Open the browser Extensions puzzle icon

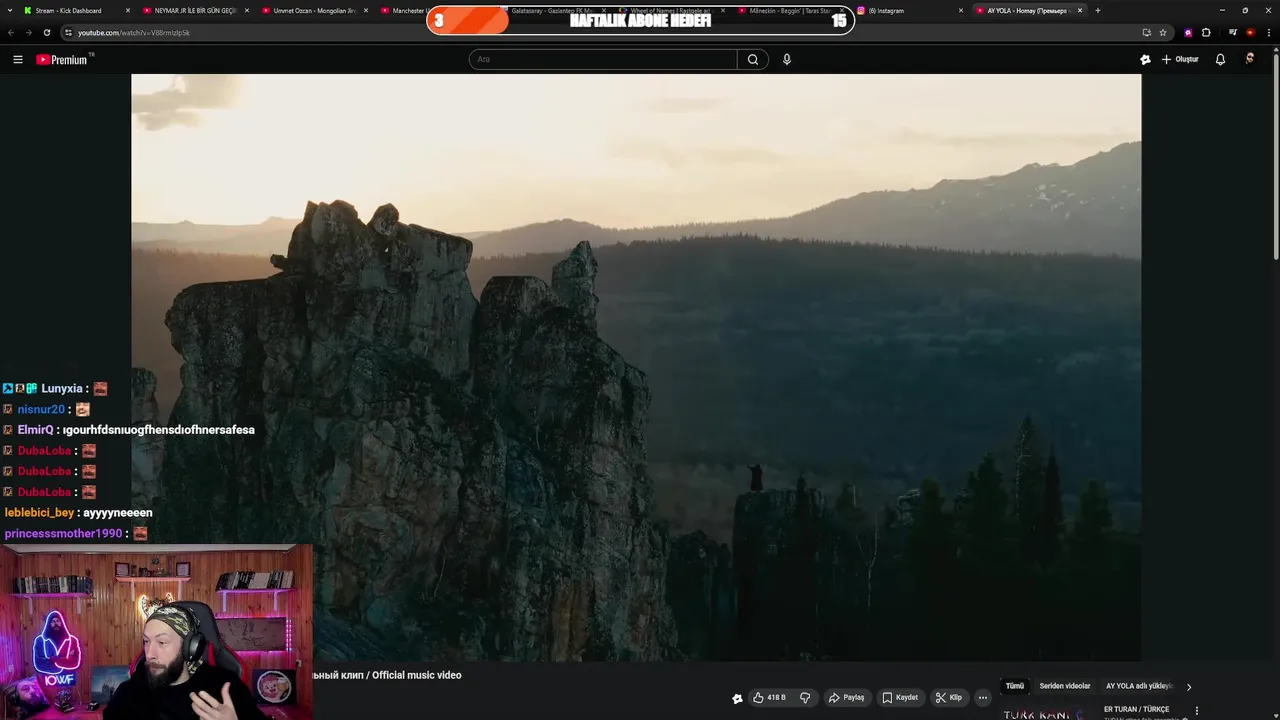click(x=1206, y=32)
